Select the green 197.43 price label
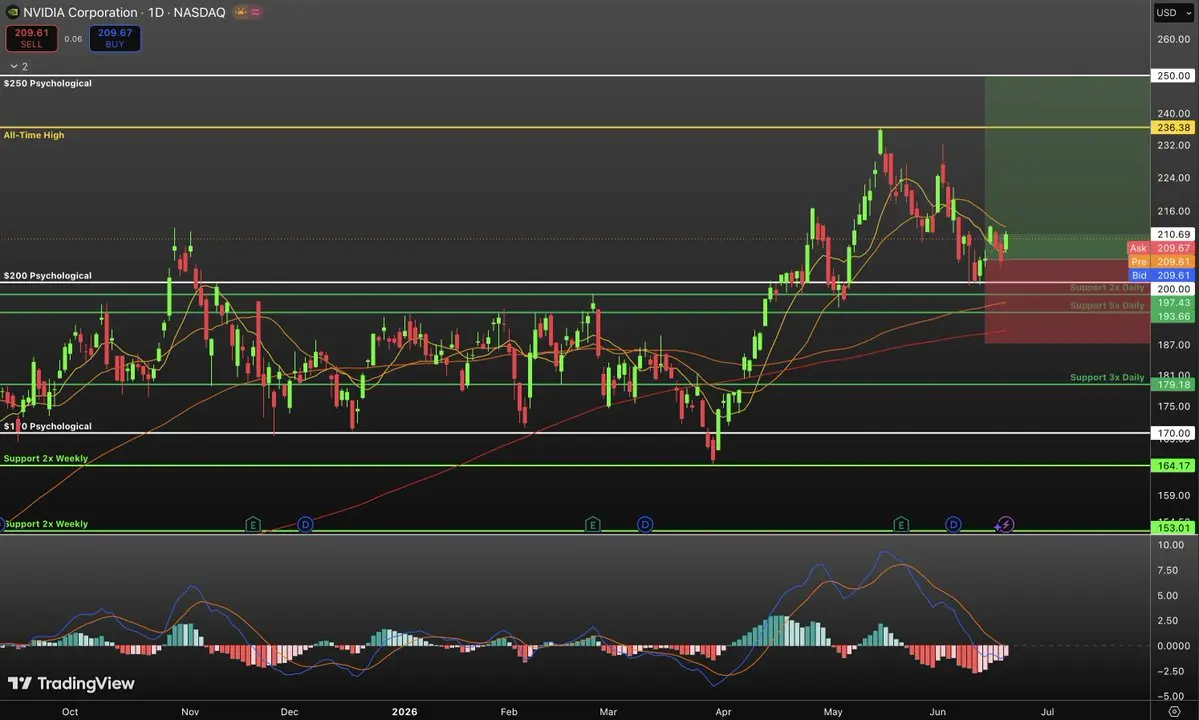Viewport: 1199px width, 720px height. tap(1173, 303)
